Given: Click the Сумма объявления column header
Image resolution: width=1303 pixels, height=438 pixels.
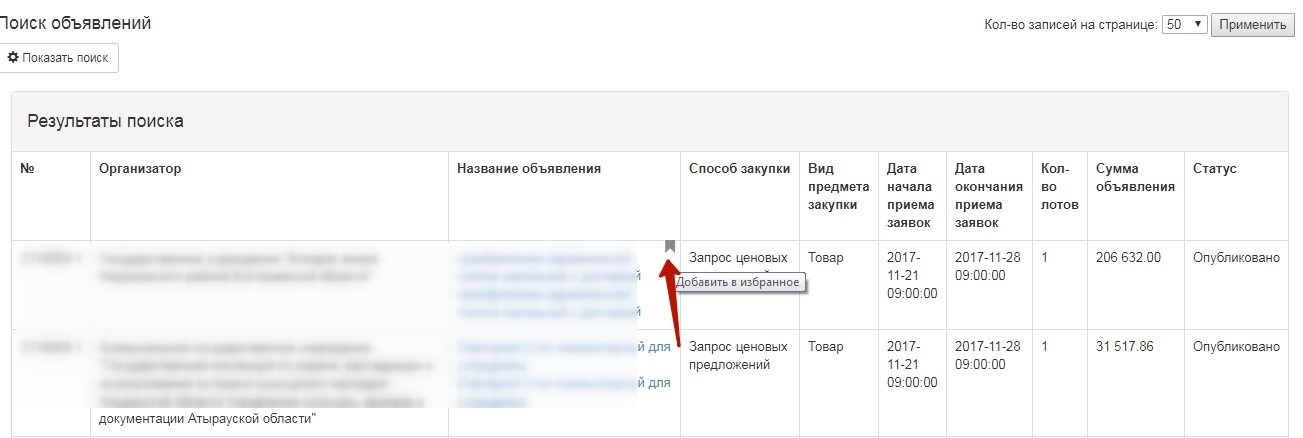Looking at the screenshot, I should pyautogui.click(x=1135, y=178).
